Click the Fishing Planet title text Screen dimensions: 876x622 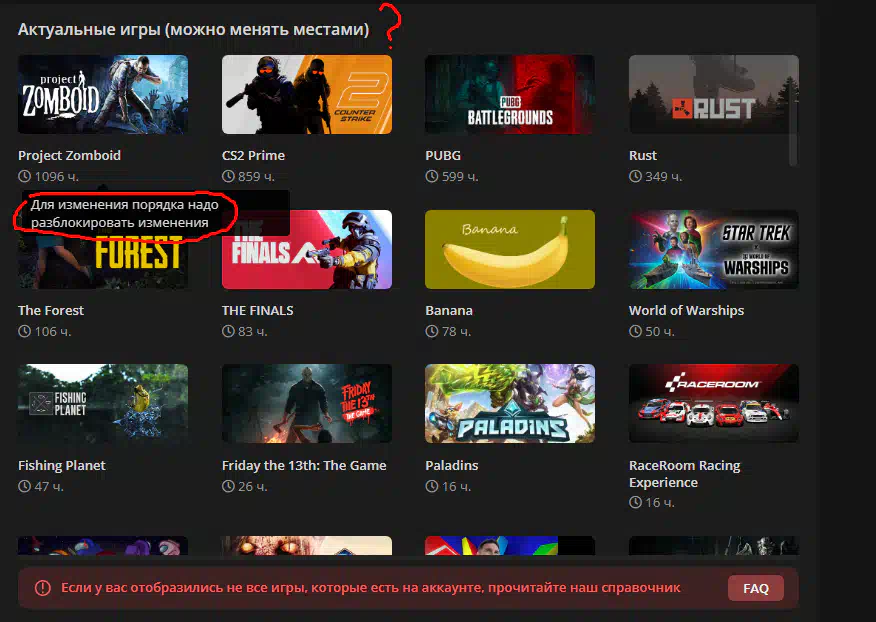[x=61, y=466]
